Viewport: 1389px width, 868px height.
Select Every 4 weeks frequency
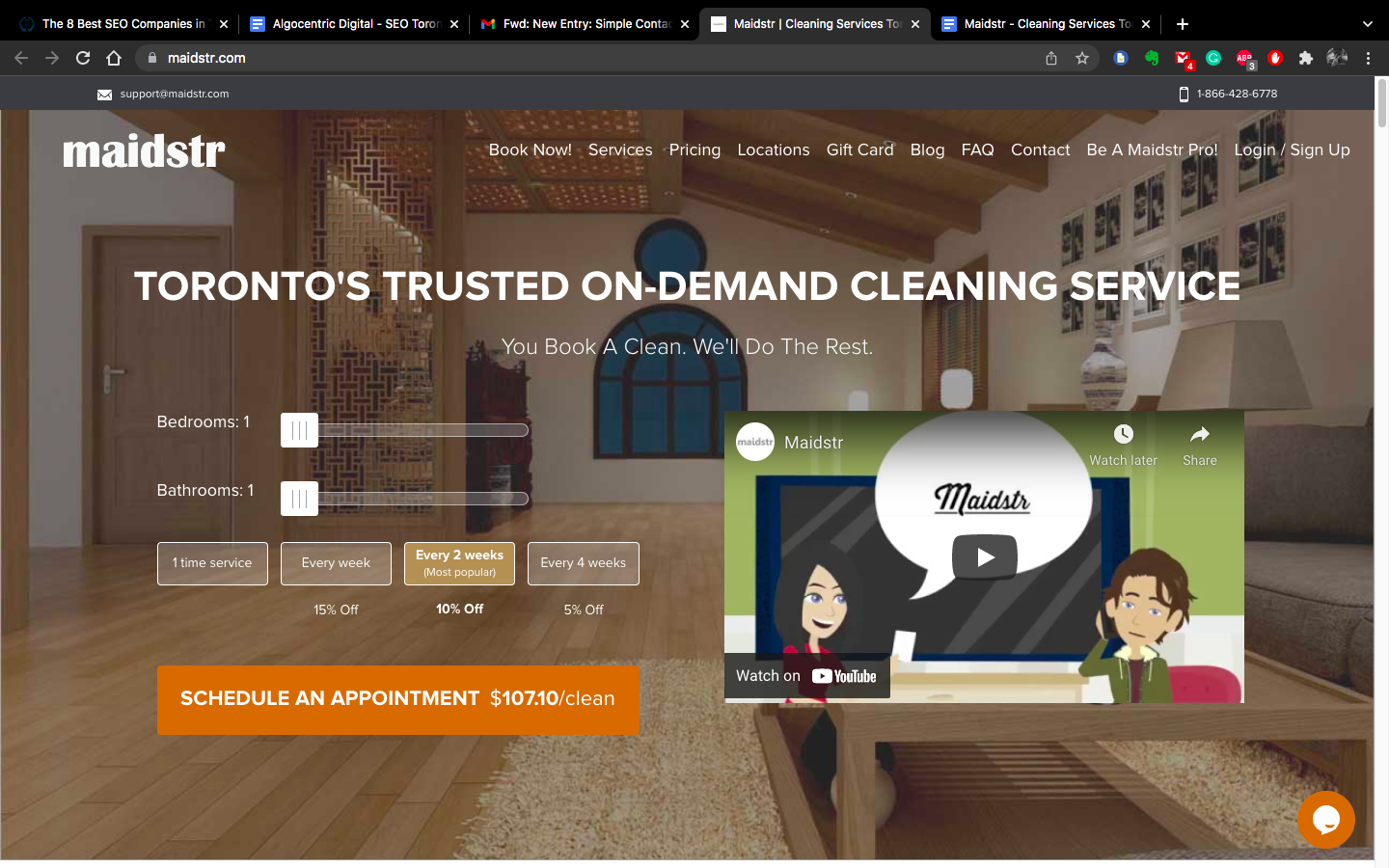pos(584,563)
